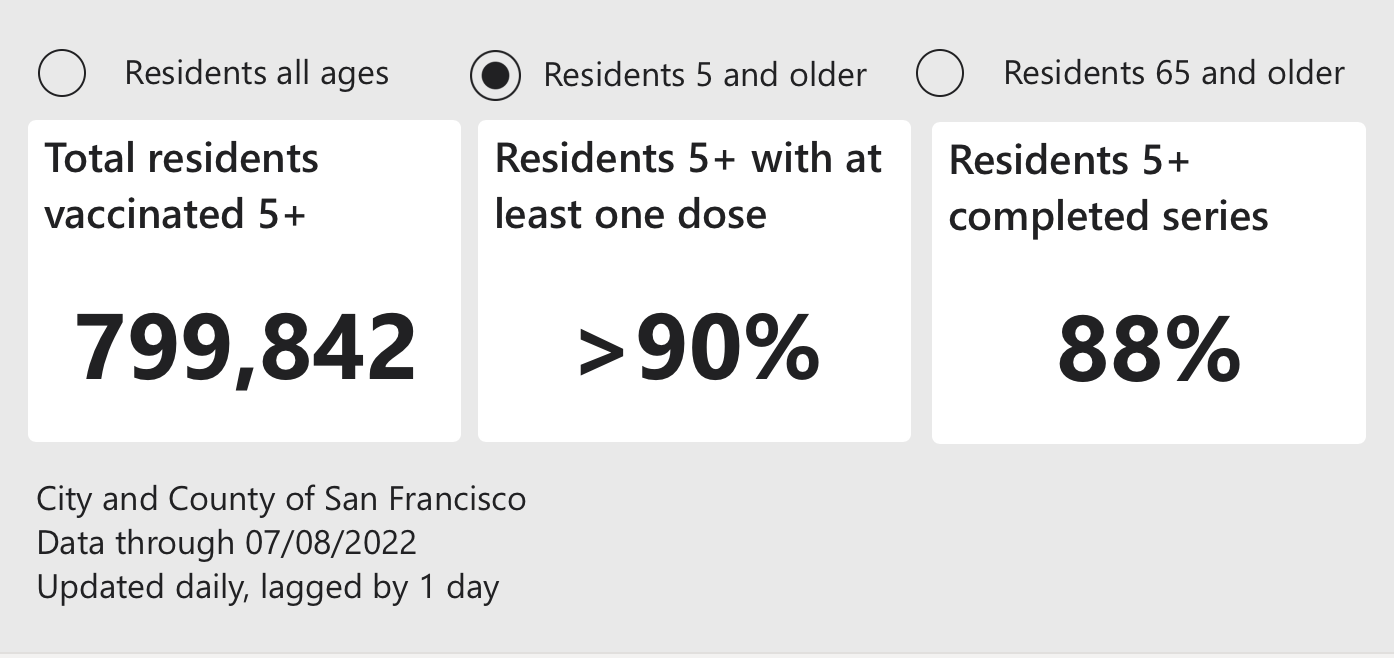Viewport: 1394px width, 658px height.
Task: Click the 'Residents all ages' label text
Action: coord(256,74)
